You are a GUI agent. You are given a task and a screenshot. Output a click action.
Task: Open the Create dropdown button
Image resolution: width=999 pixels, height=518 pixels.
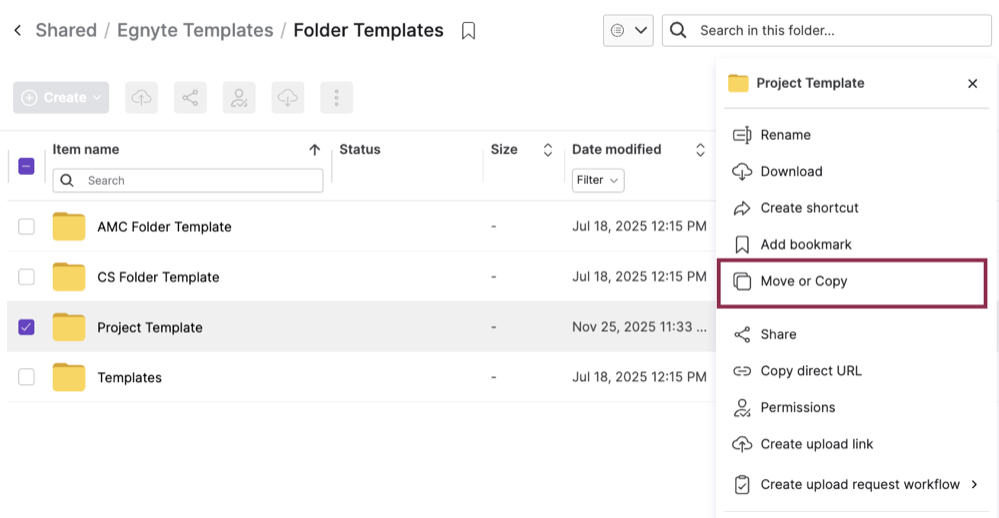coord(61,97)
